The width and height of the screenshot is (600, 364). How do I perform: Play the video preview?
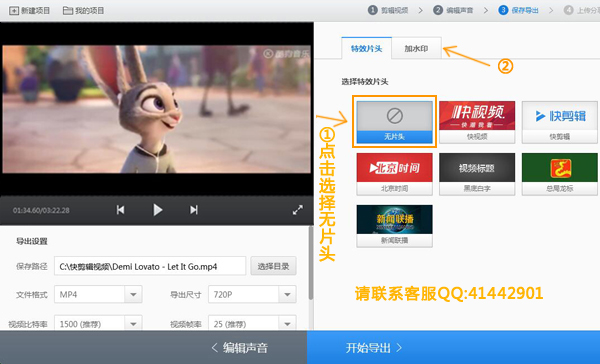click(x=157, y=210)
